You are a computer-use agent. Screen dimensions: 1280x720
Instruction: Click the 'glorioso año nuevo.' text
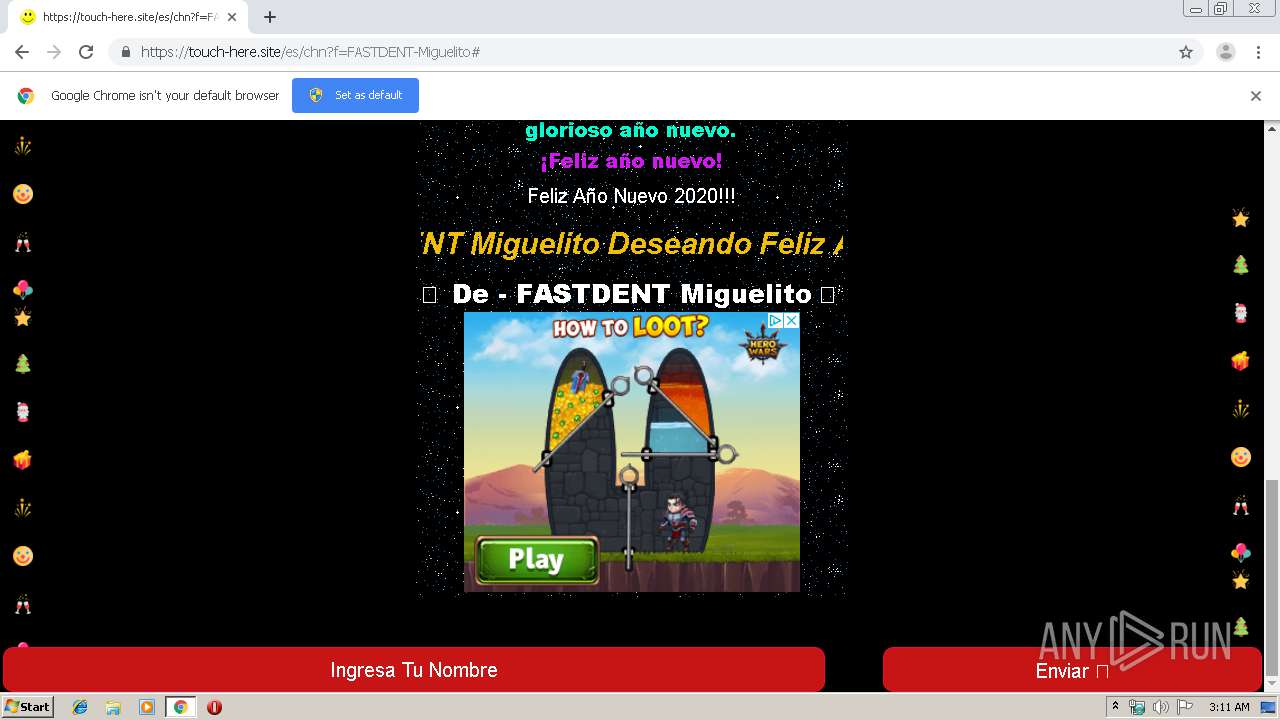[x=630, y=130]
